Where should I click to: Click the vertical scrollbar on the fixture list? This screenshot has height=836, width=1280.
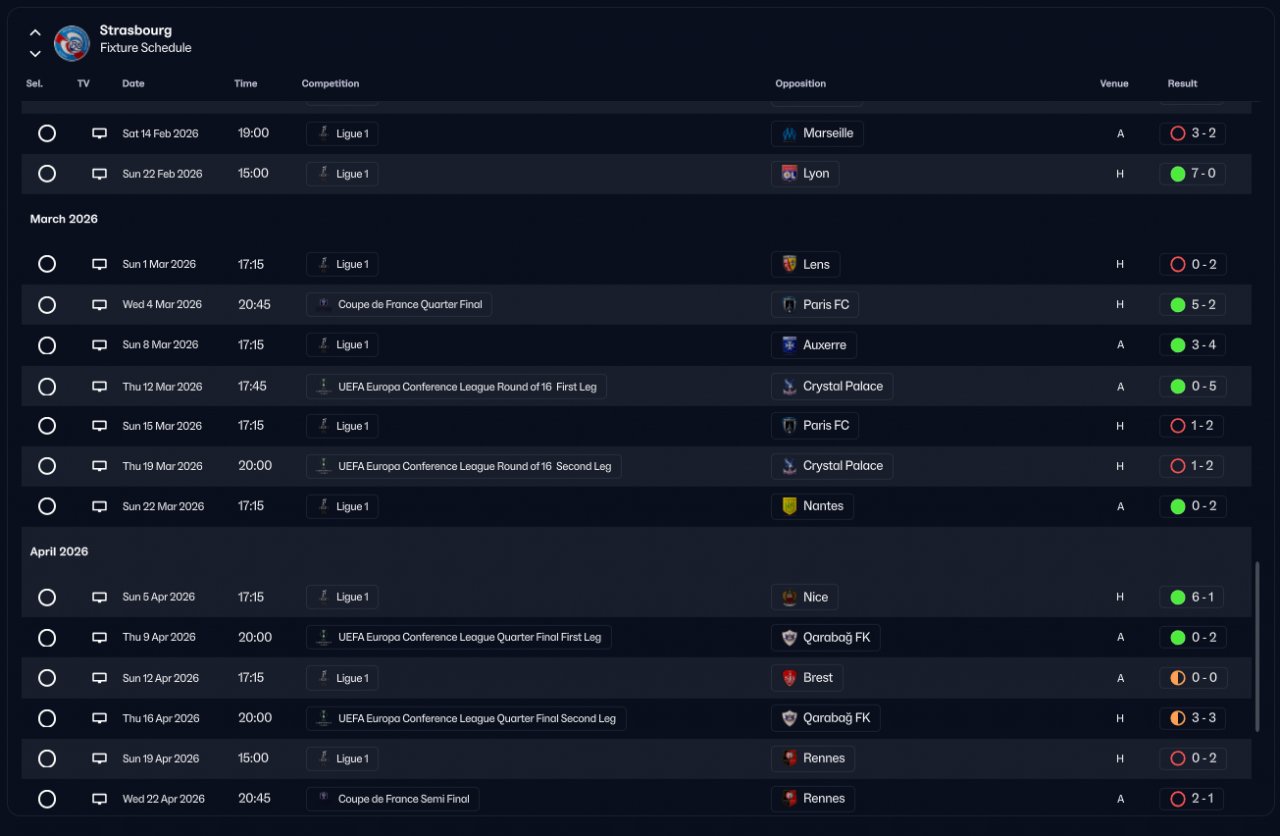1258,646
